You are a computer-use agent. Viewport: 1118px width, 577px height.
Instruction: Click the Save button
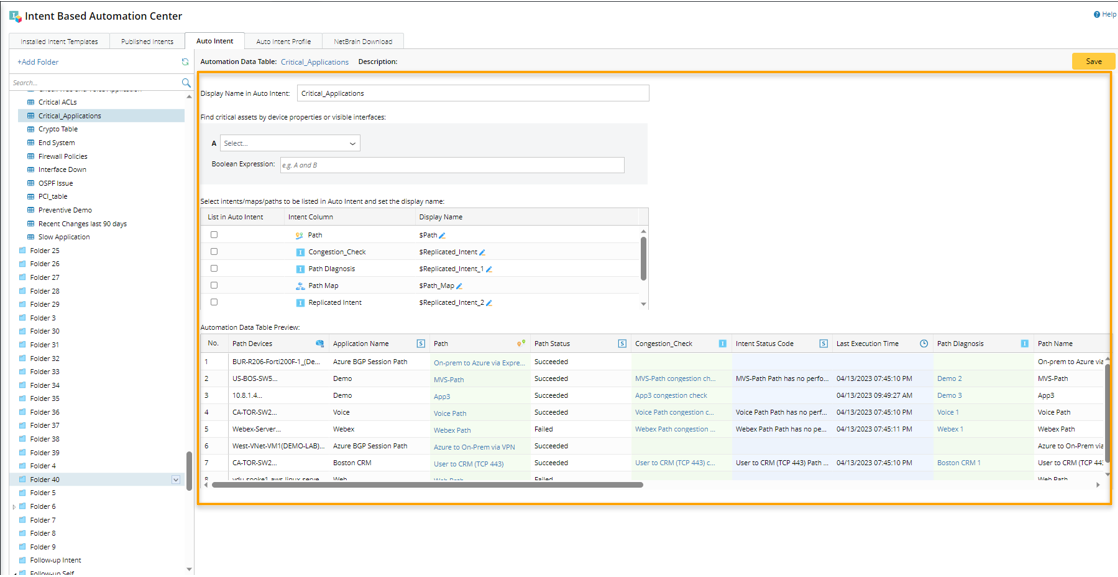tap(1093, 61)
